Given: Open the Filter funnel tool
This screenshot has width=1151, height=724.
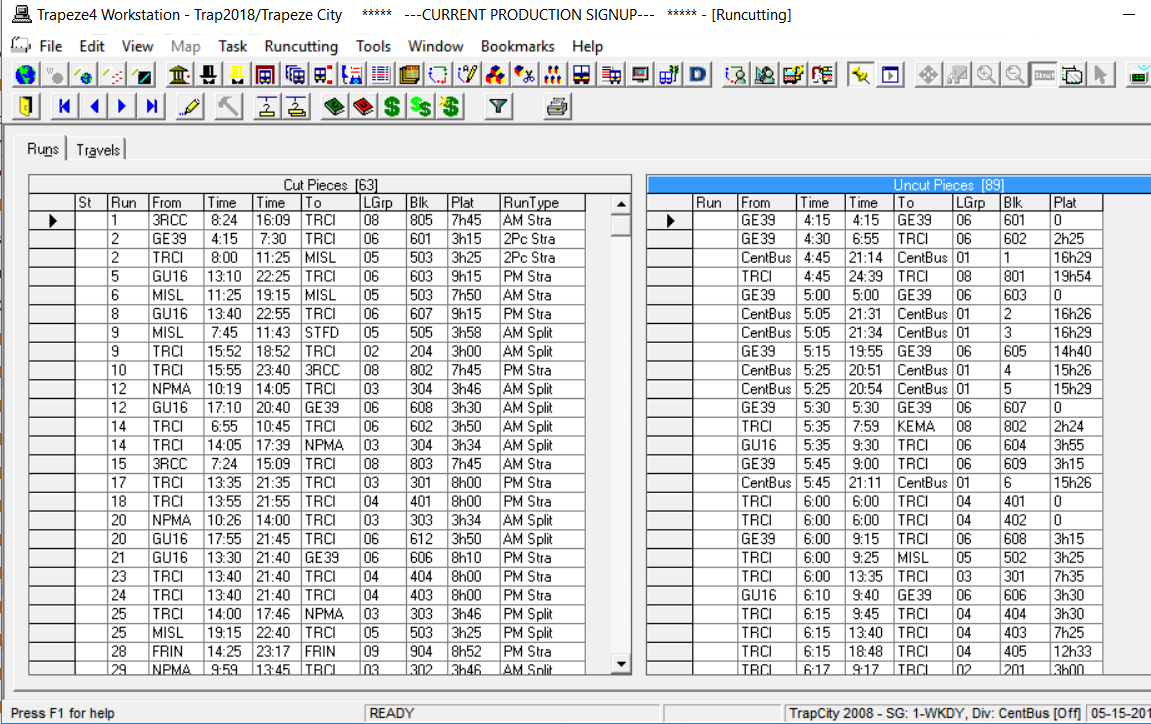Looking at the screenshot, I should (499, 106).
